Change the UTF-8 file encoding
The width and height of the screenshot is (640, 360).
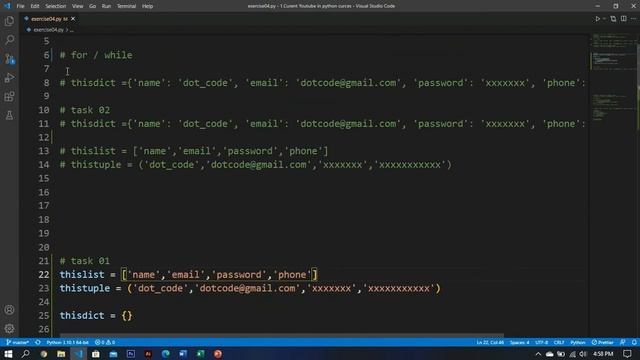pyautogui.click(x=542, y=342)
